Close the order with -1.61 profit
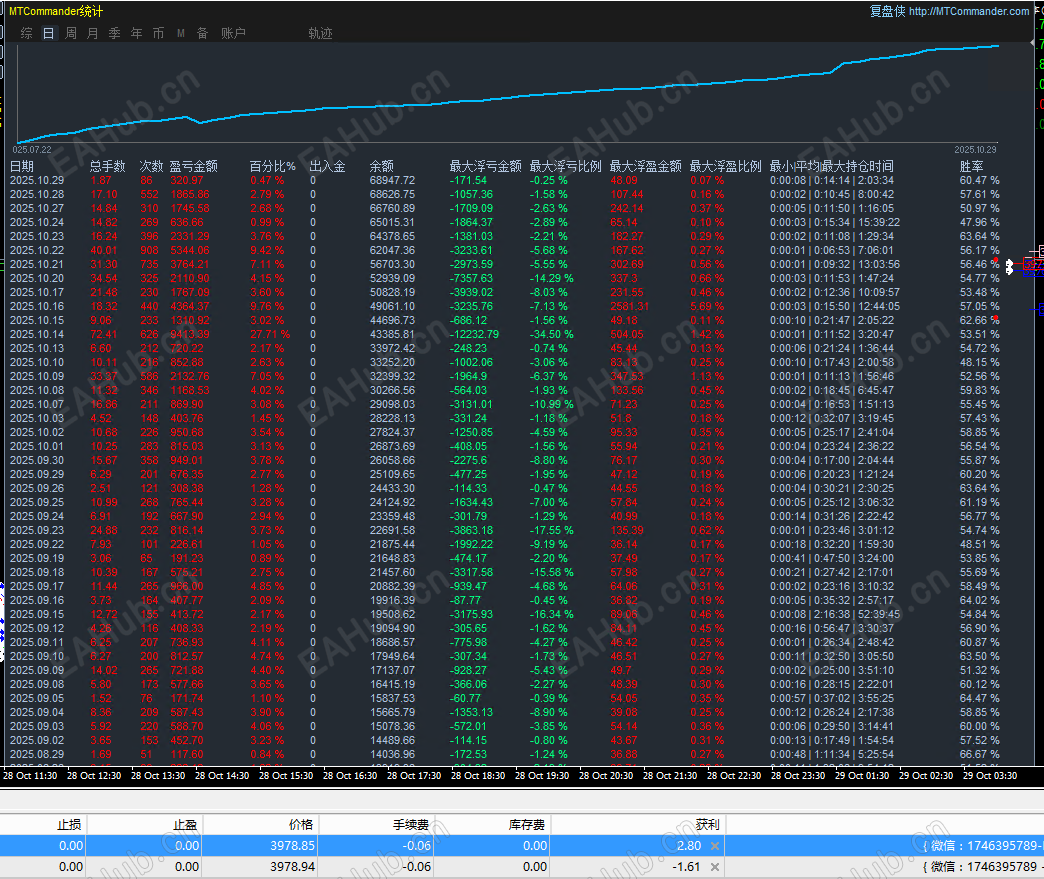The width and height of the screenshot is (1044, 879). tap(714, 867)
